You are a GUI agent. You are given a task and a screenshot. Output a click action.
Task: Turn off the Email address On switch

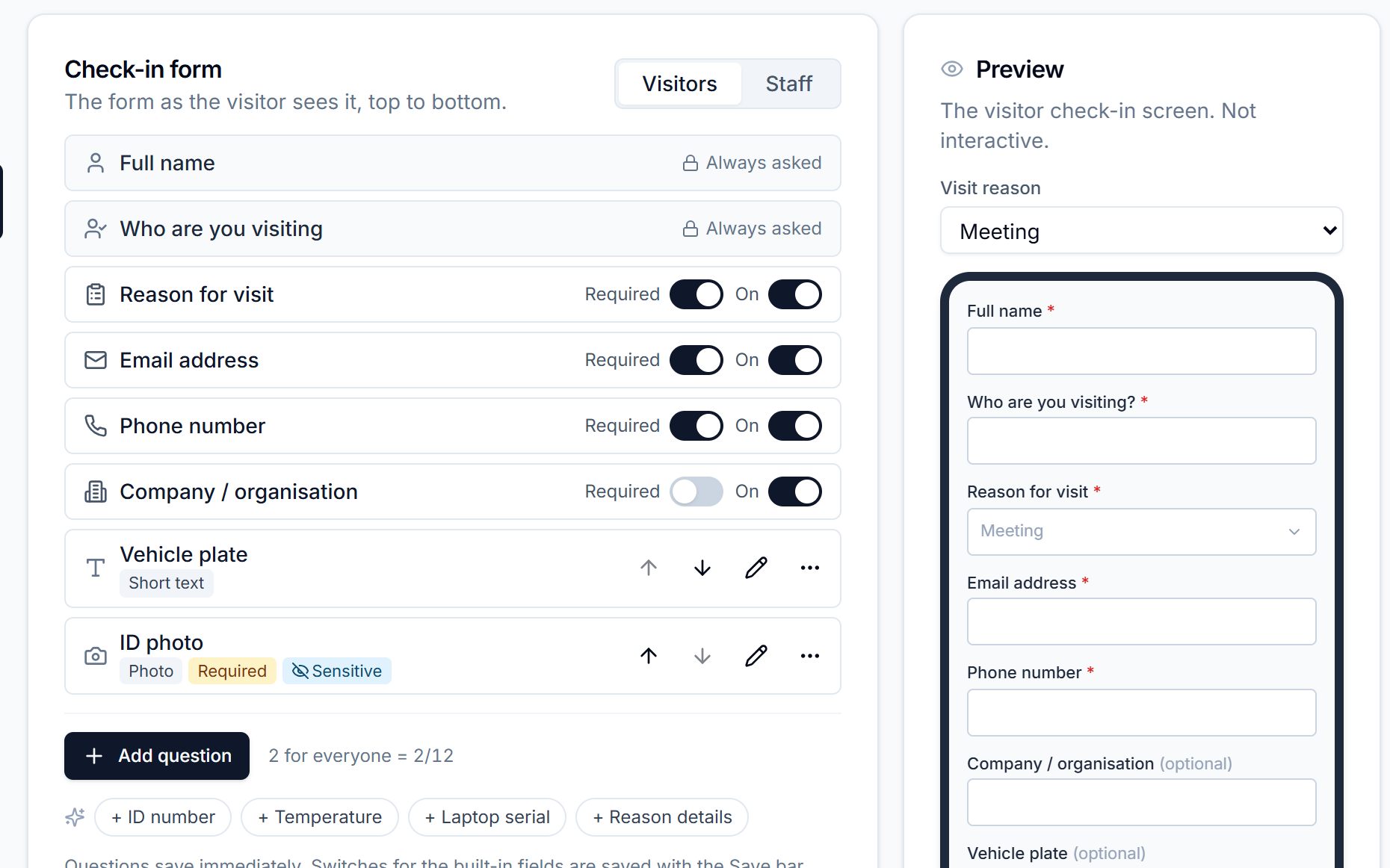coord(794,360)
